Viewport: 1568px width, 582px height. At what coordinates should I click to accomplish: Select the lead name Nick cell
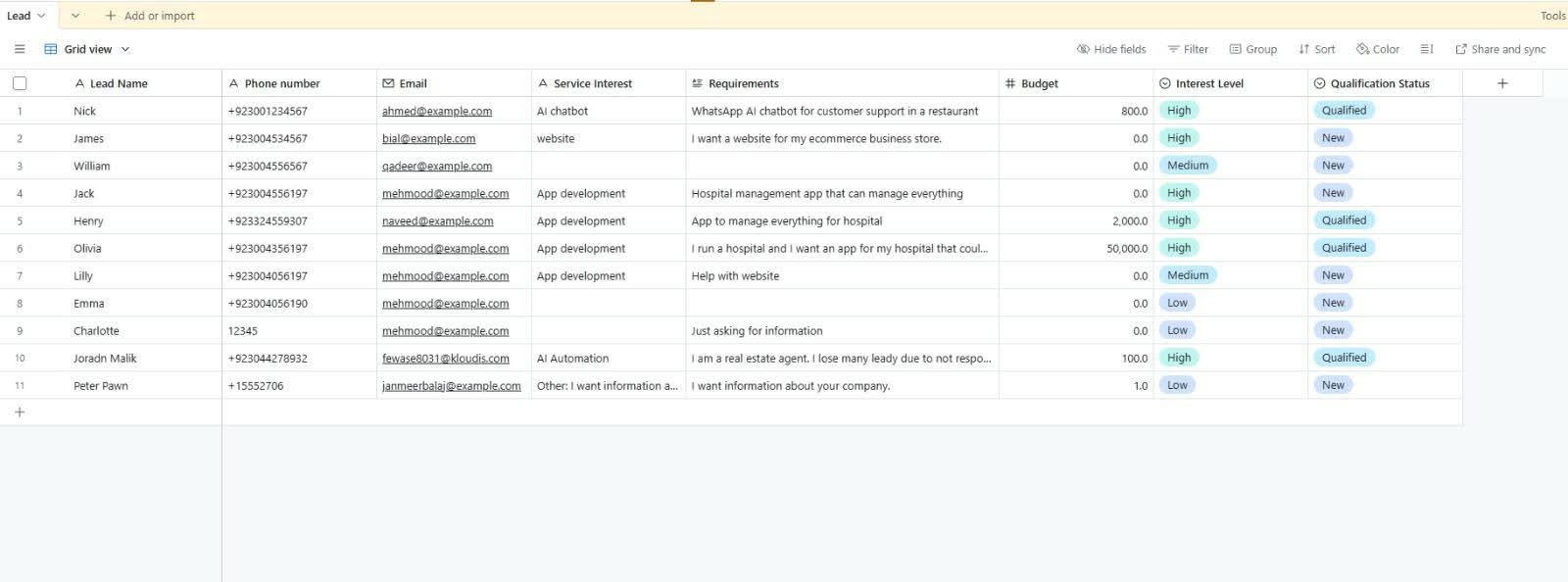(145, 111)
